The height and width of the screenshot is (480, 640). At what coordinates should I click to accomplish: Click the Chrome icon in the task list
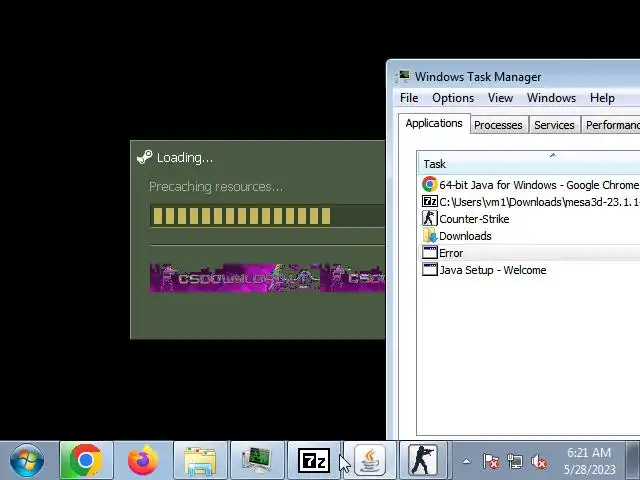click(x=429, y=184)
